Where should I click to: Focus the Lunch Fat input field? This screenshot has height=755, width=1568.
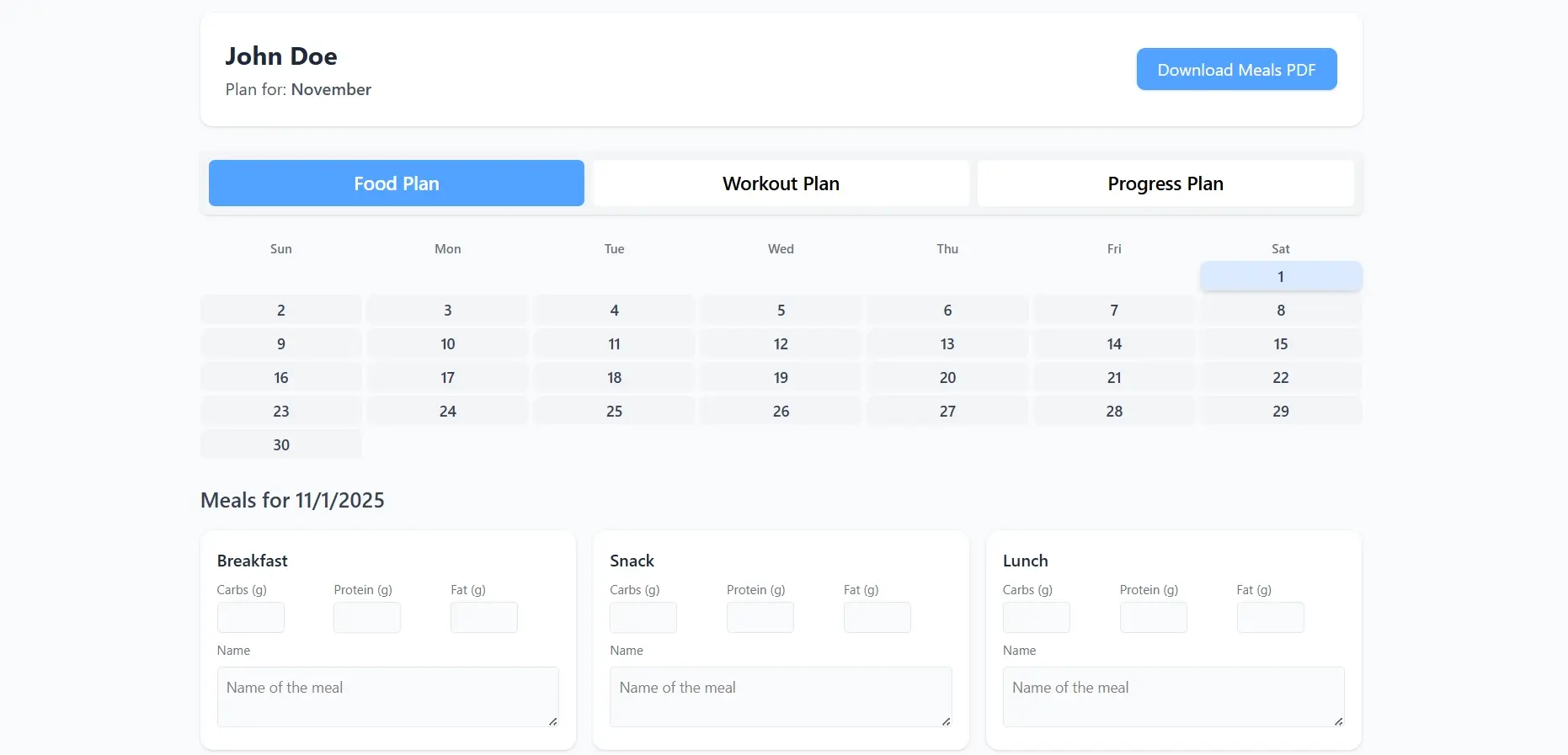tap(1270, 618)
